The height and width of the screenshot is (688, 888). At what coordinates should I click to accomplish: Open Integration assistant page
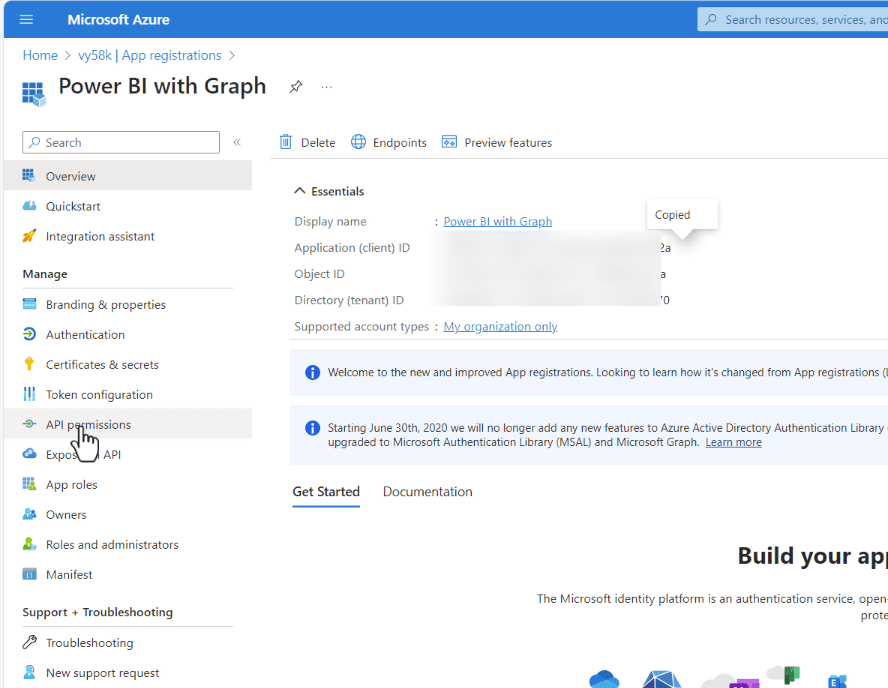127,236
